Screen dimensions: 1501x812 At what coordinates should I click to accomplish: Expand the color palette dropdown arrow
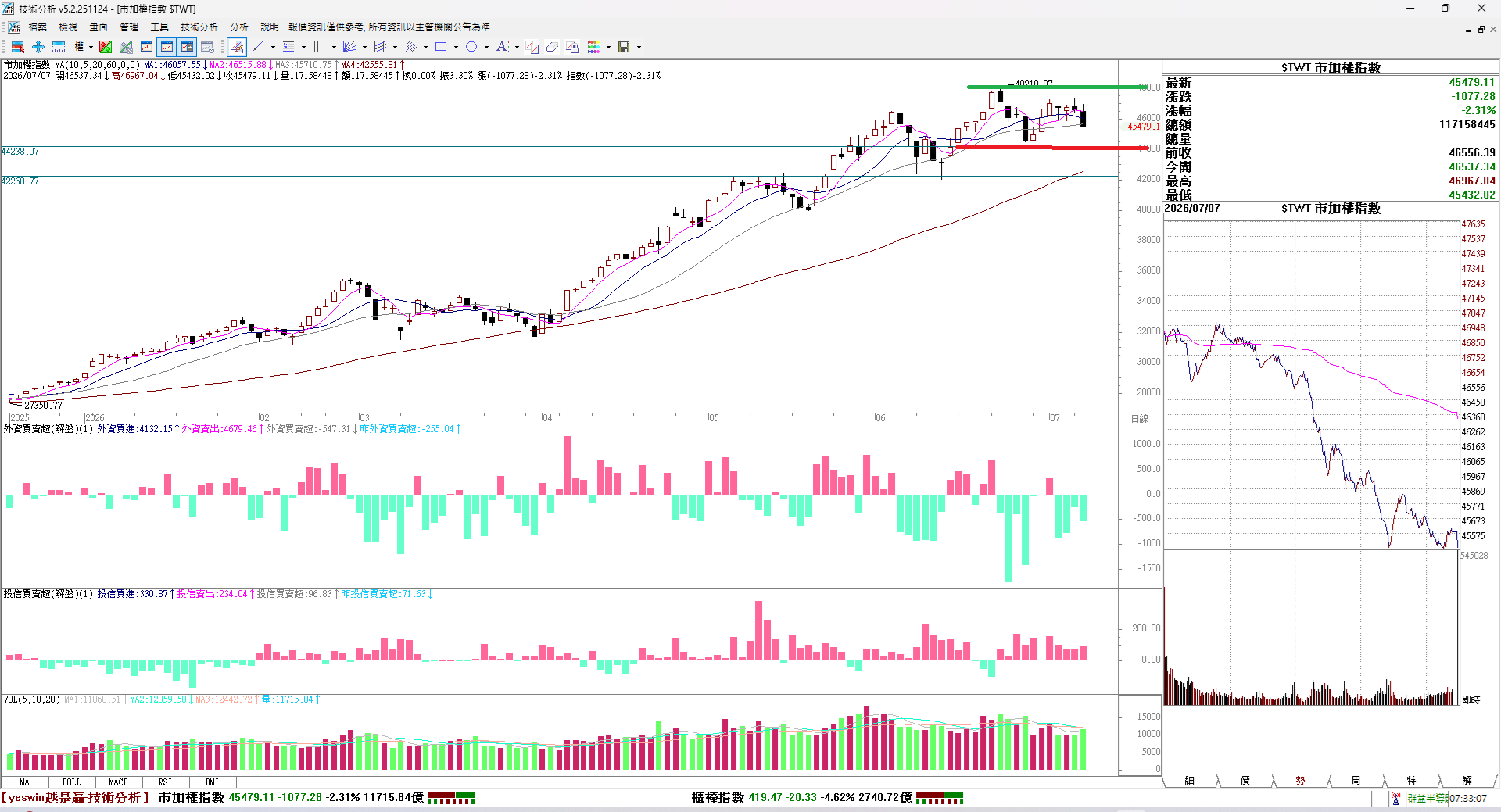[608, 47]
